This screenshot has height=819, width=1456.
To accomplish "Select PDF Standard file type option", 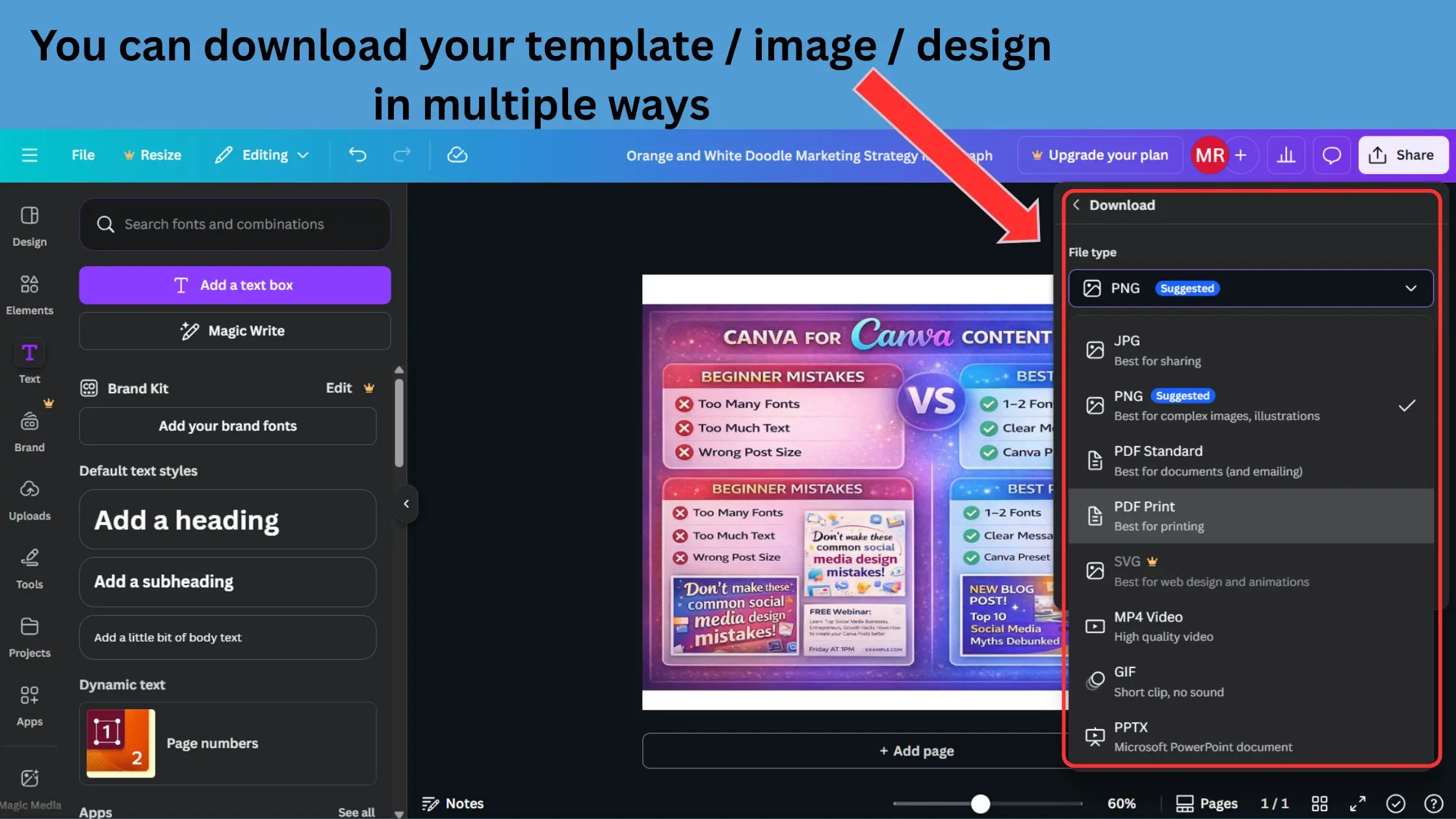I will pyautogui.click(x=1251, y=461).
